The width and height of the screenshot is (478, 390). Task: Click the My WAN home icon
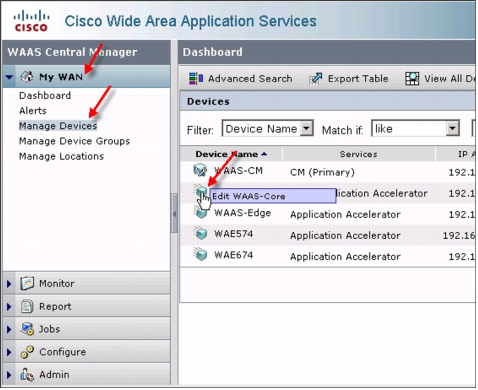[27, 77]
